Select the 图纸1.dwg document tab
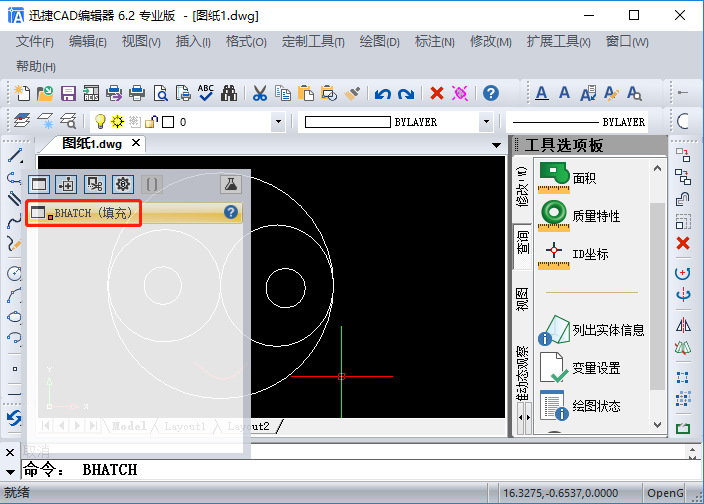The image size is (704, 504). click(92, 144)
